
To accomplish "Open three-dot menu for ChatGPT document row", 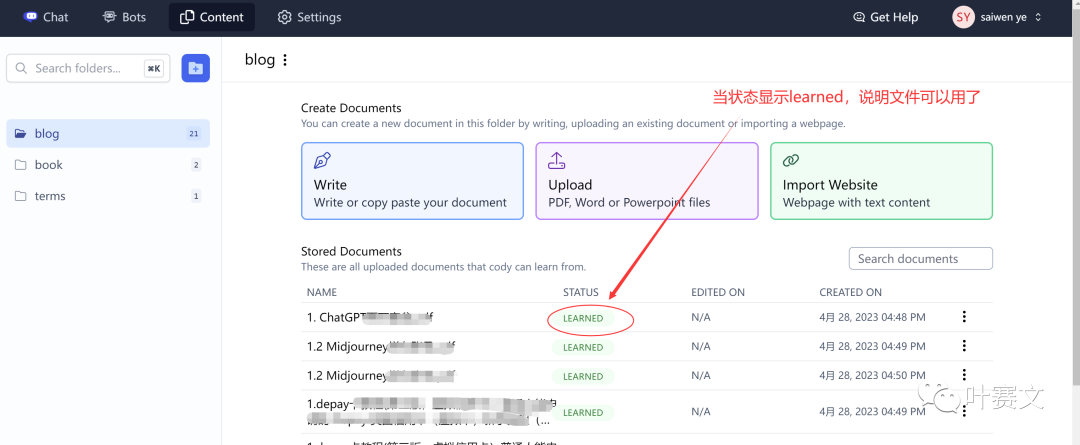I will (x=964, y=317).
